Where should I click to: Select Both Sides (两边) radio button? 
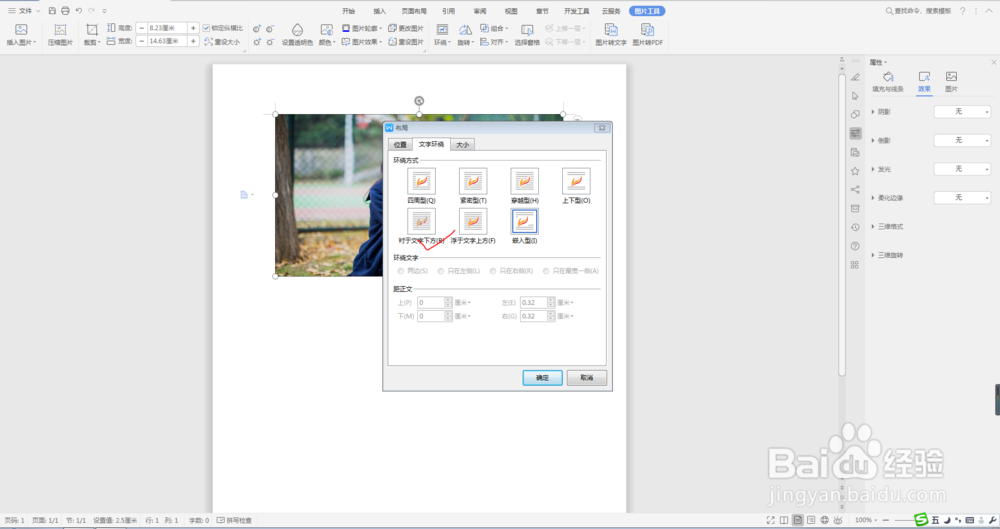click(x=401, y=271)
